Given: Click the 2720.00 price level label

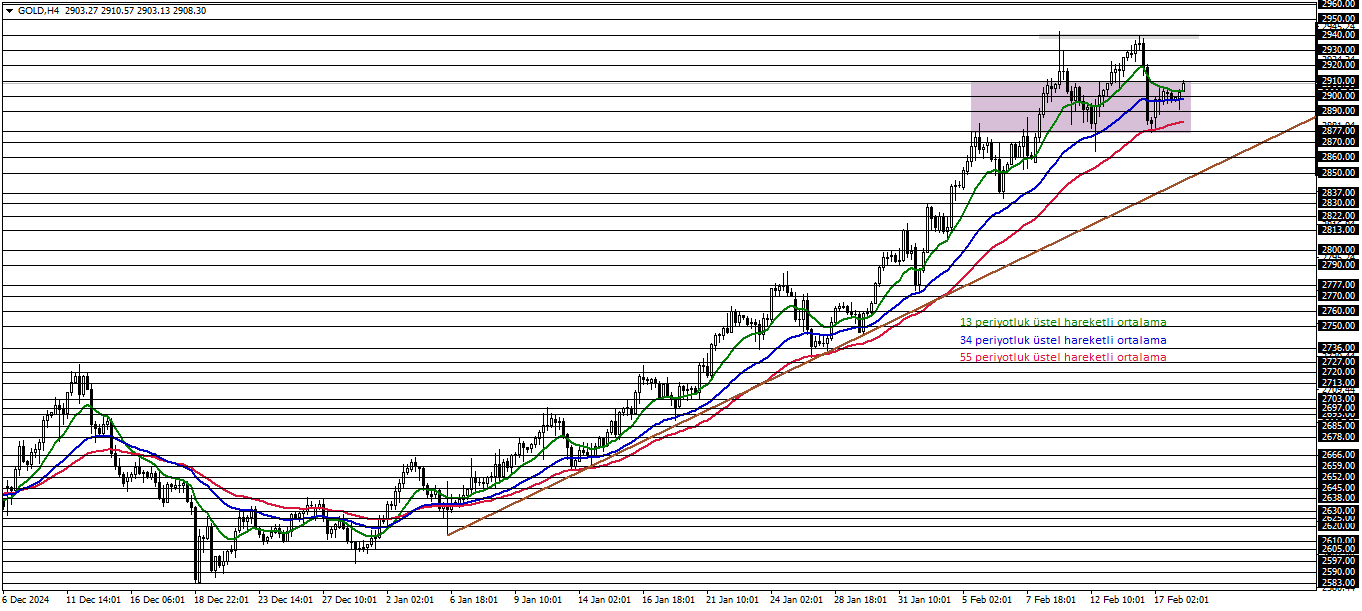Looking at the screenshot, I should pos(1338,372).
